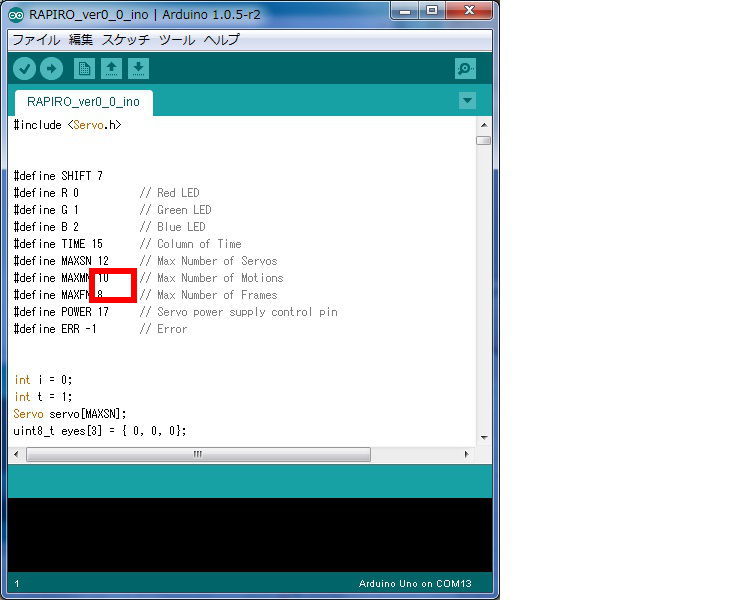Image resolution: width=740 pixels, height=600 pixels.
Task: Click the '// Column of Time' comment
Action: click(x=190, y=244)
